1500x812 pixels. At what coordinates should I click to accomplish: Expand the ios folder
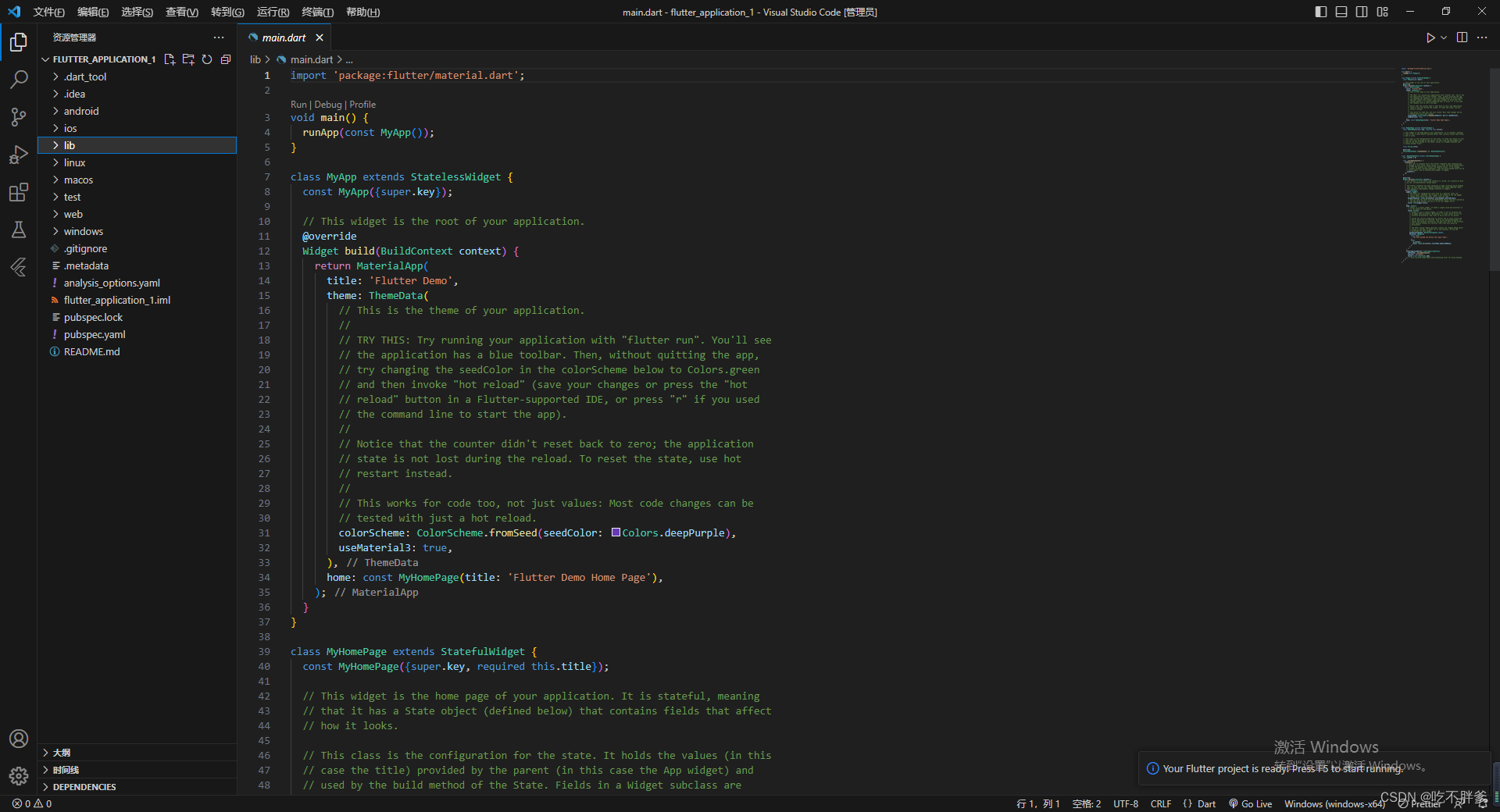click(137, 128)
